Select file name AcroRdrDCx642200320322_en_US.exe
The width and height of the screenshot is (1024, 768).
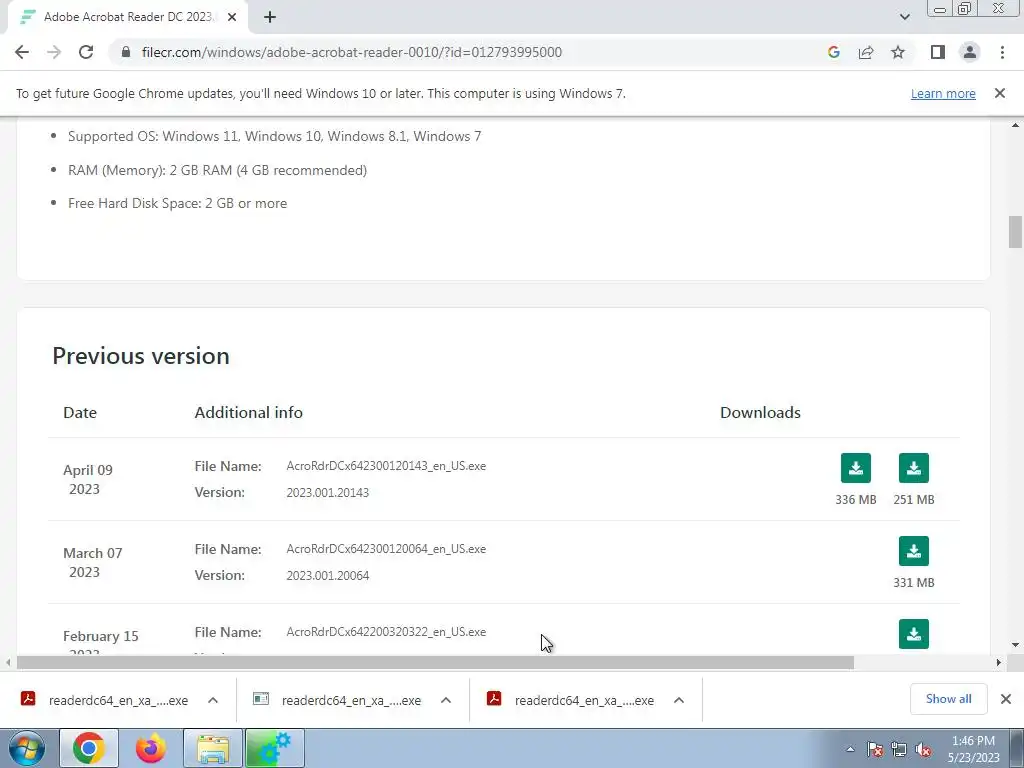point(386,632)
